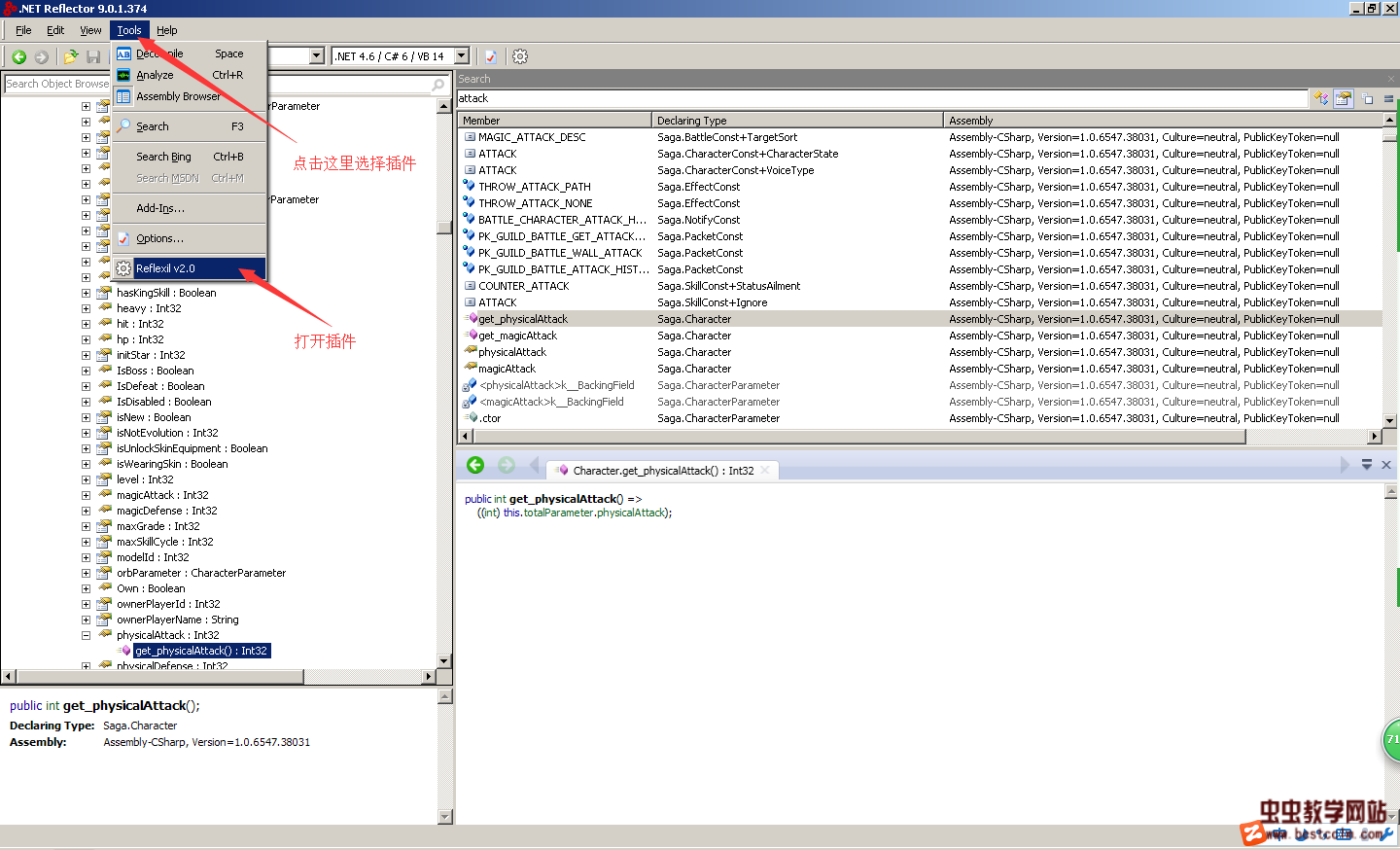
Task: Expand the magicAttack : Int32 node
Action: 86,495
